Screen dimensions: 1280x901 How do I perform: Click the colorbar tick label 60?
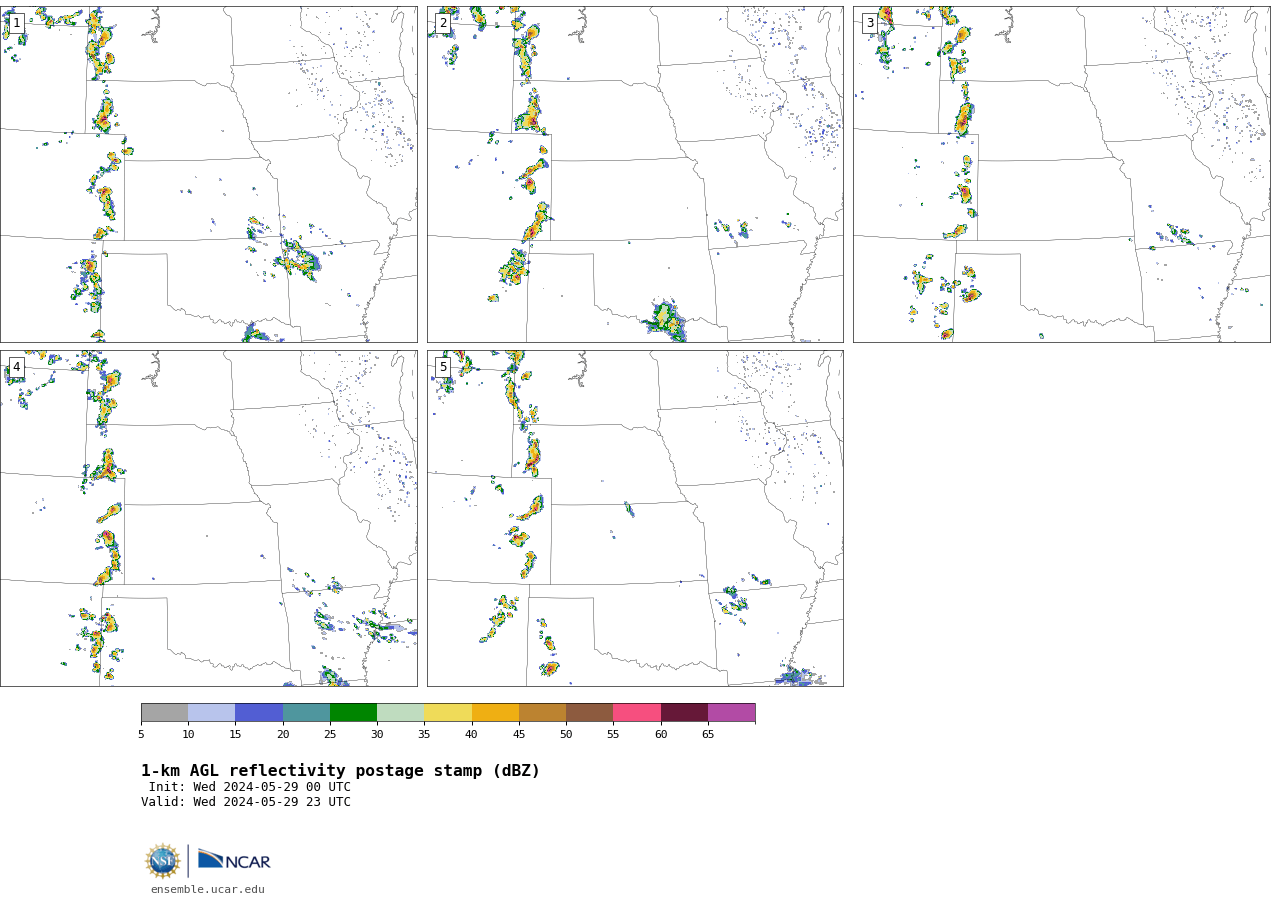[x=661, y=735]
